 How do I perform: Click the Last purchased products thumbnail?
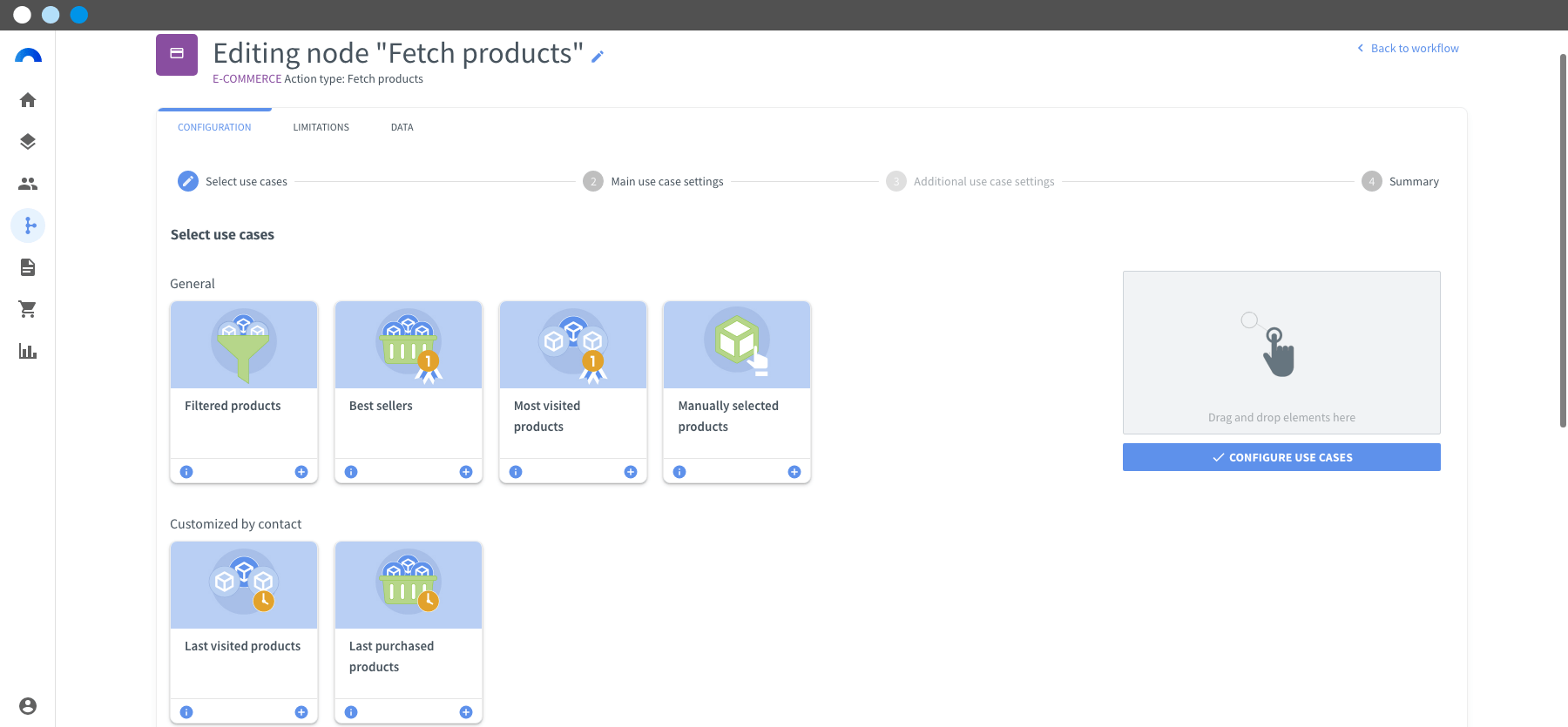tap(409, 585)
